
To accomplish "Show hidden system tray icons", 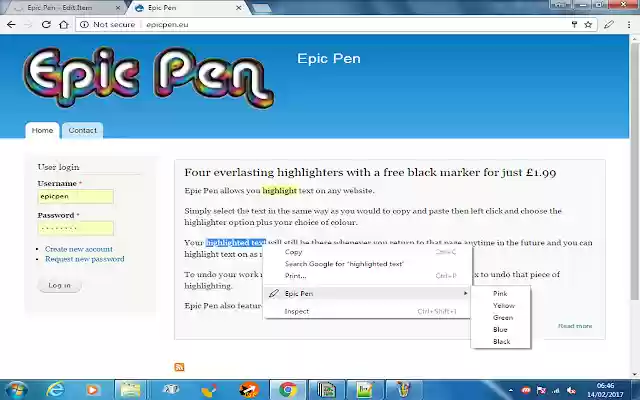I will 511,391.
